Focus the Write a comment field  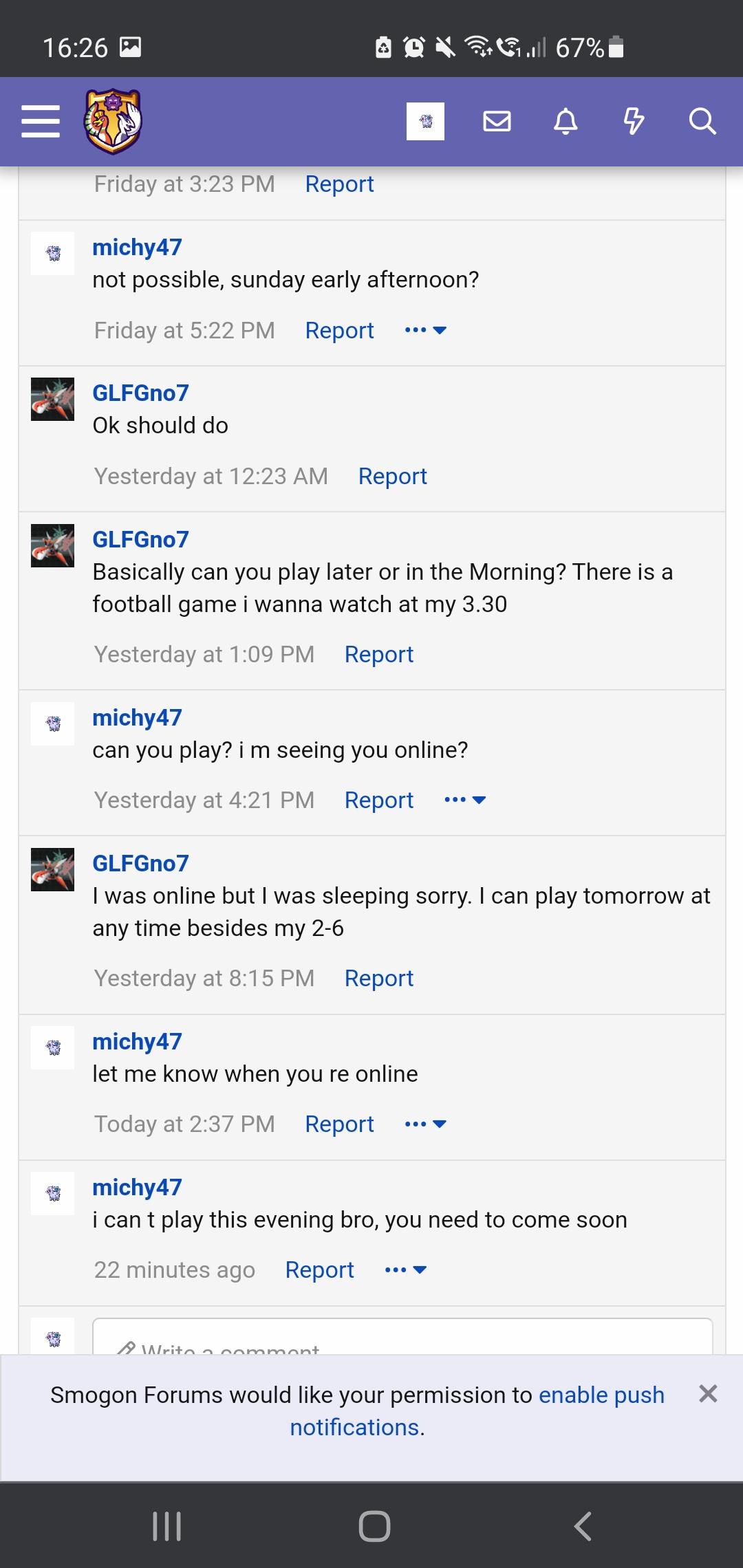tap(402, 1337)
